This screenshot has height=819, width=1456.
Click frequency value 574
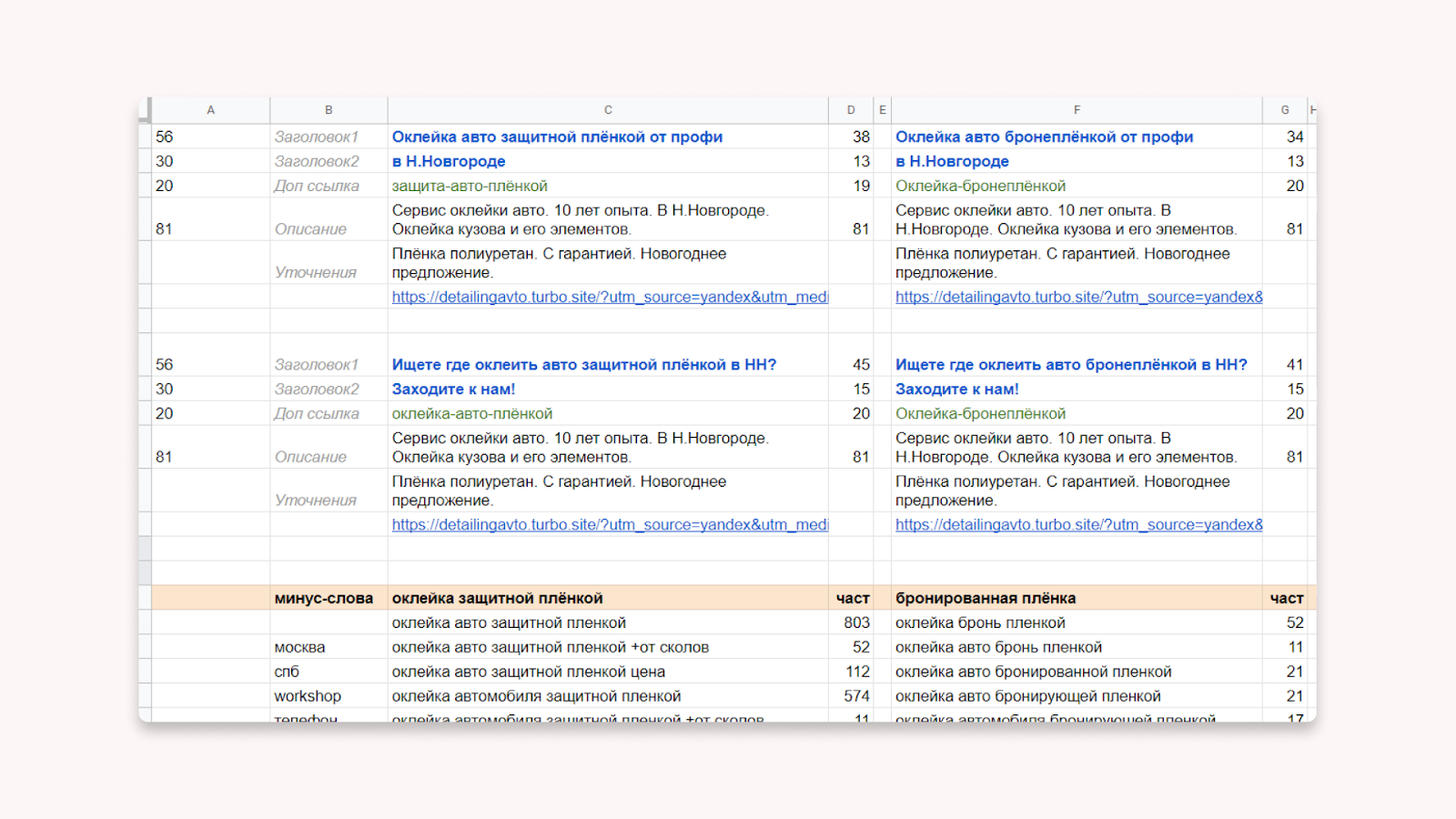pyautogui.click(x=856, y=696)
